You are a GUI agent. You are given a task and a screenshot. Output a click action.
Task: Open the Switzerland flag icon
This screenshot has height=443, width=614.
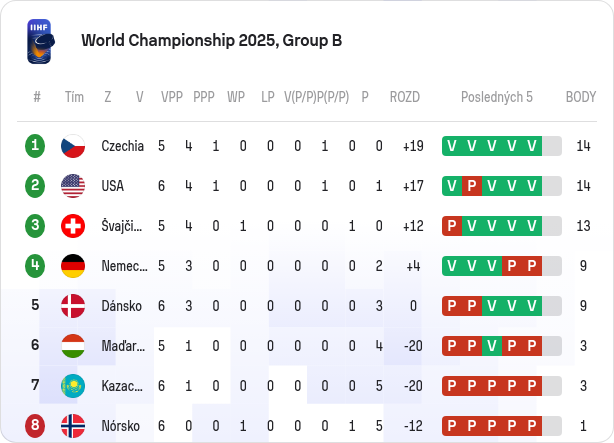(73, 226)
